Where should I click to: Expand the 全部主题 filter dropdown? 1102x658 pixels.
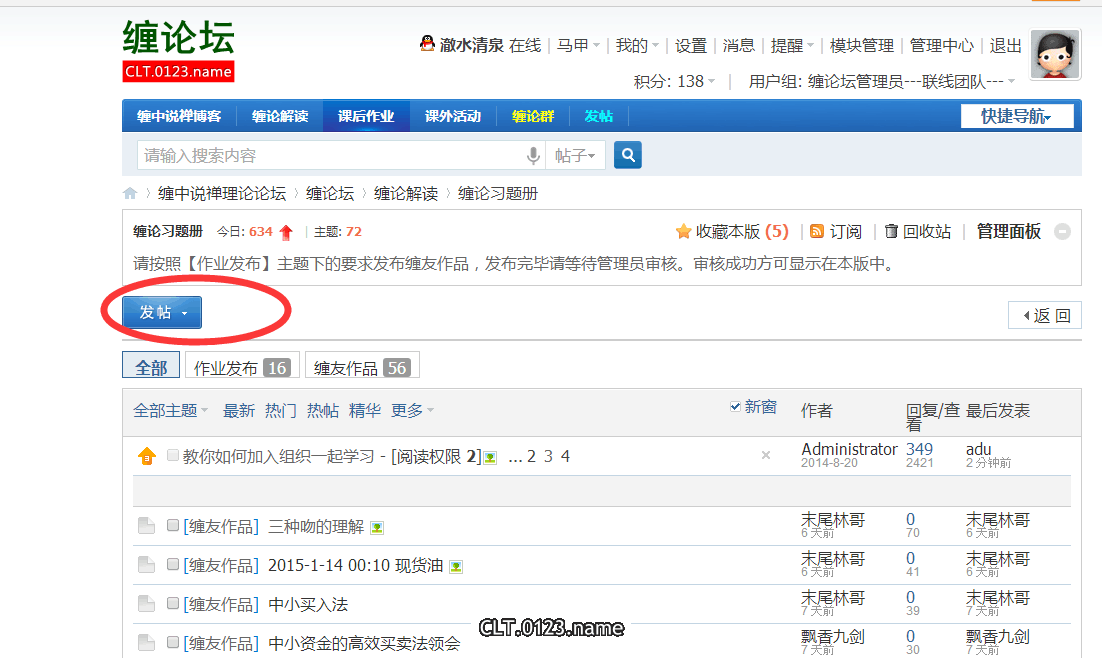(x=171, y=411)
